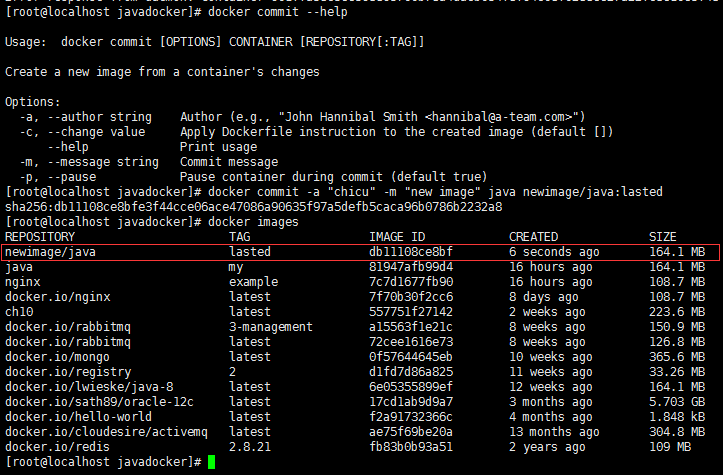Click the '2 years ago' created value
The image size is (723, 475).
pyautogui.click(x=547, y=447)
